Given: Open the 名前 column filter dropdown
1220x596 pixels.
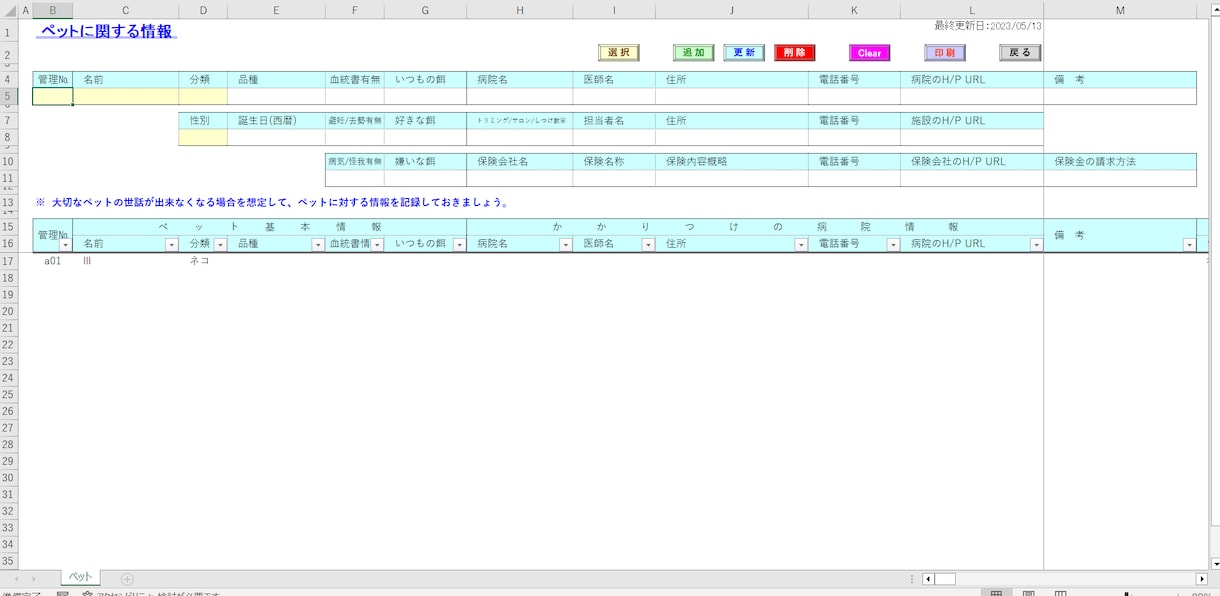Looking at the screenshot, I should tap(172, 245).
